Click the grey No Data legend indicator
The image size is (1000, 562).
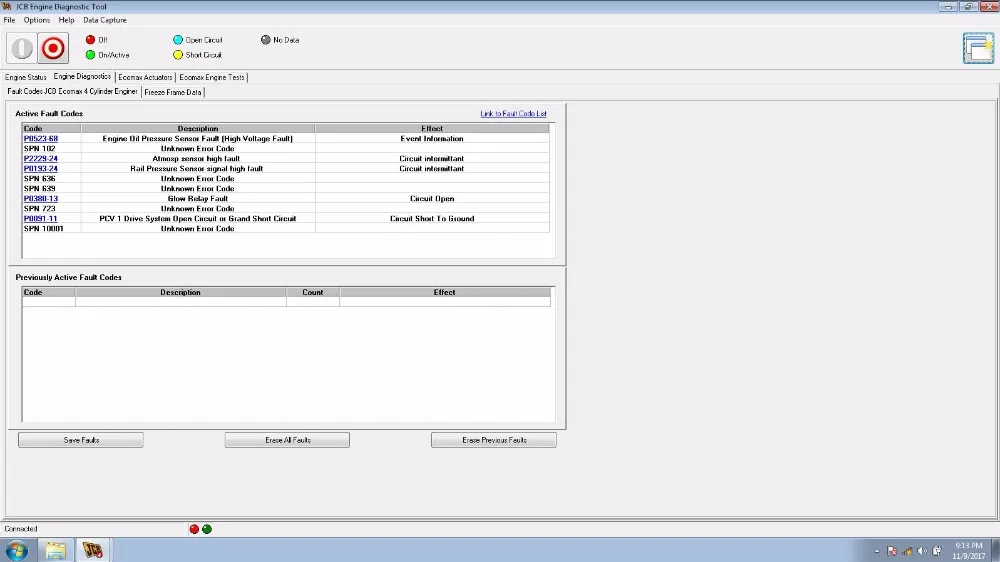(x=265, y=40)
